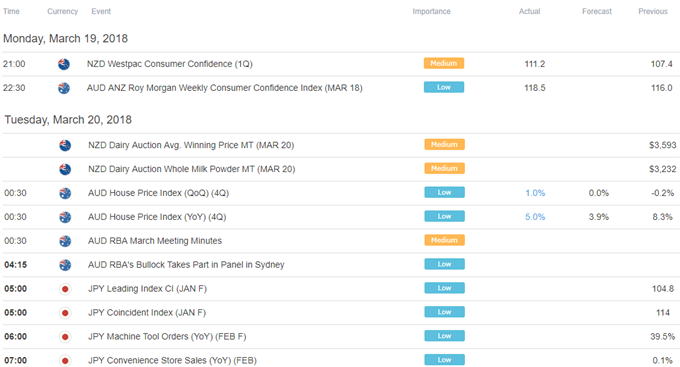680x367 pixels.
Task: Click the Previous column header
Action: tap(653, 11)
